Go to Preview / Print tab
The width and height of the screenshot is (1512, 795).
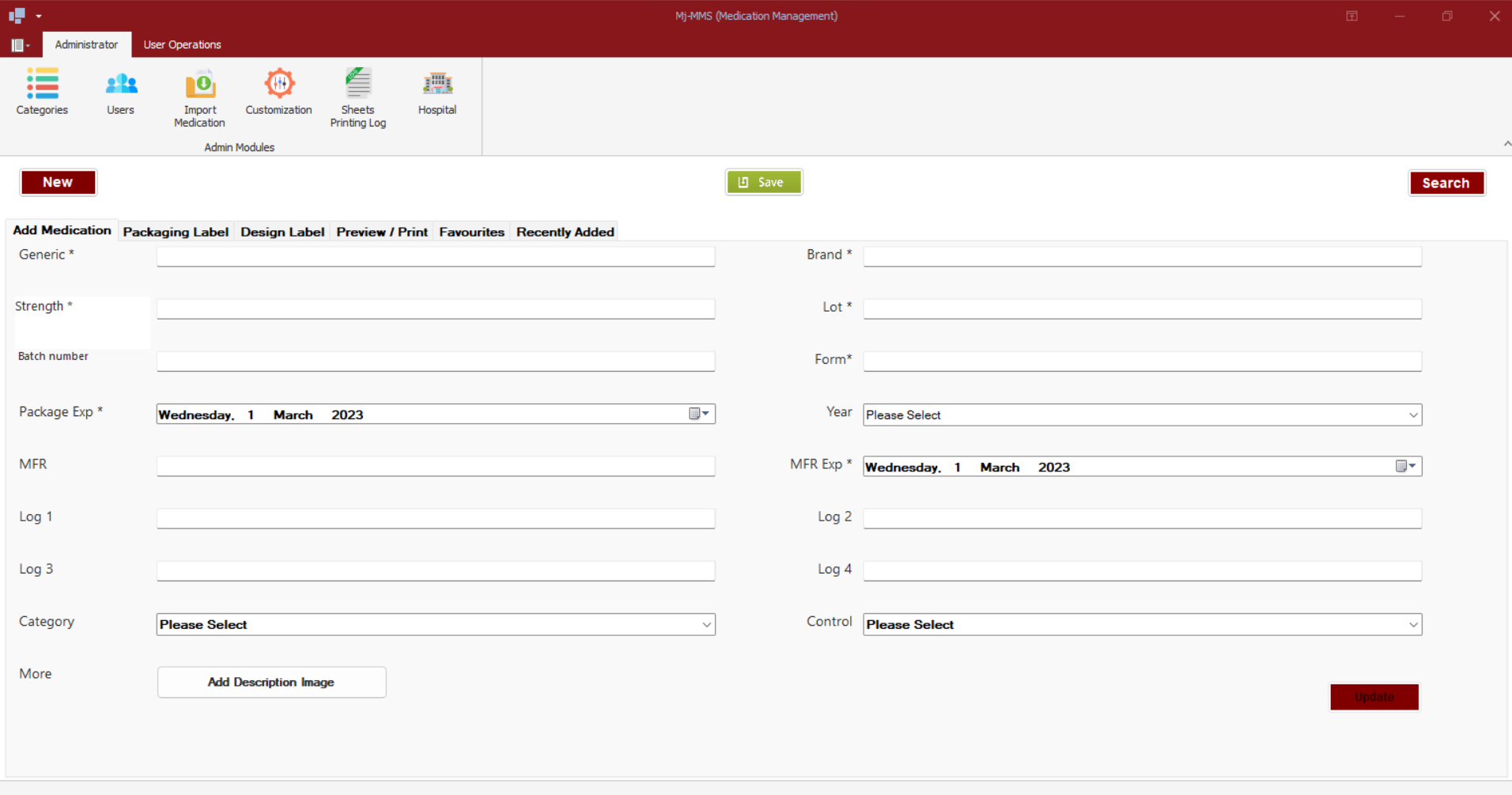tap(382, 232)
